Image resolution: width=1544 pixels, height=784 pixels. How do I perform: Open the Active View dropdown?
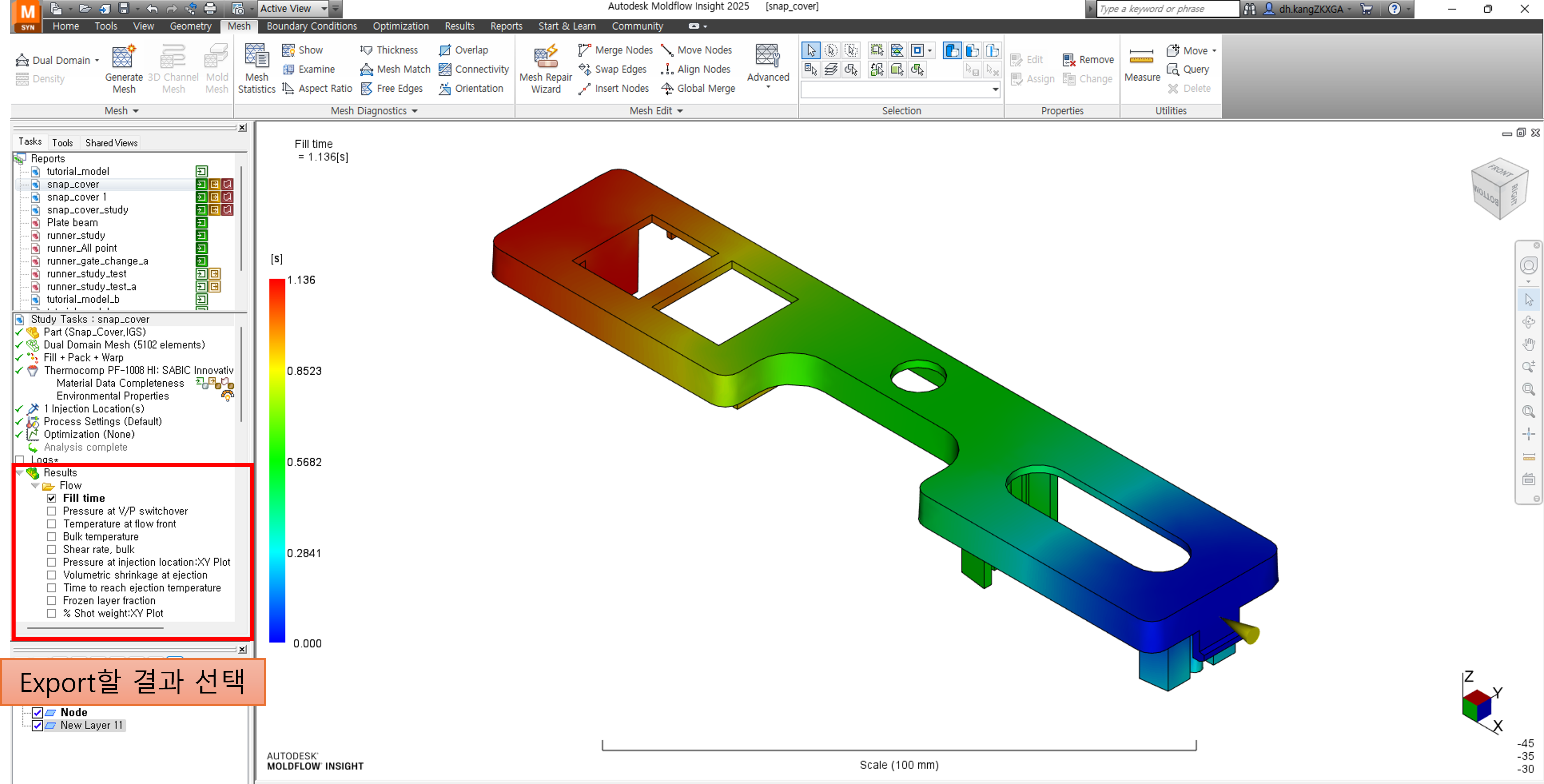point(324,8)
